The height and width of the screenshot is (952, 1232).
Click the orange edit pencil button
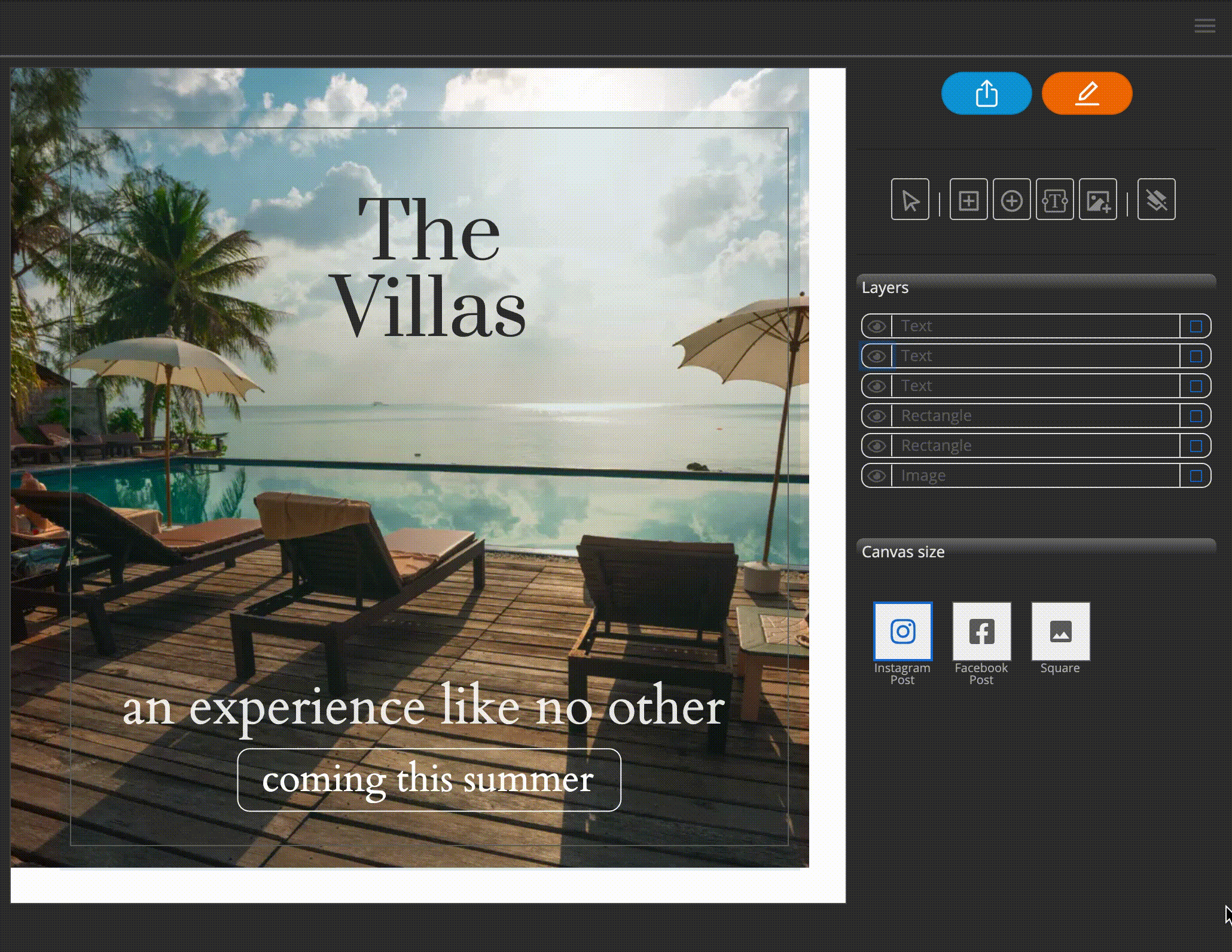tap(1087, 93)
